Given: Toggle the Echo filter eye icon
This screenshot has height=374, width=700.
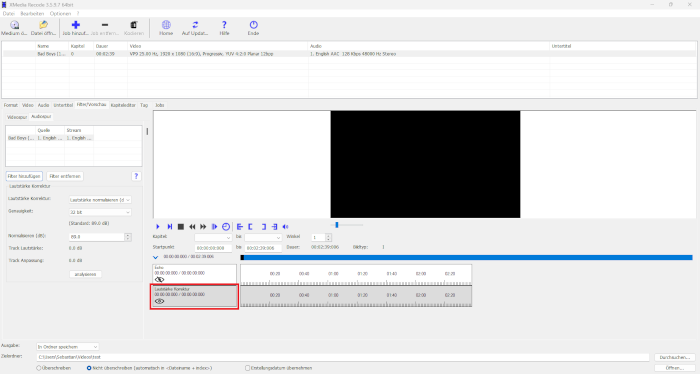Looking at the screenshot, I should tap(159, 280).
